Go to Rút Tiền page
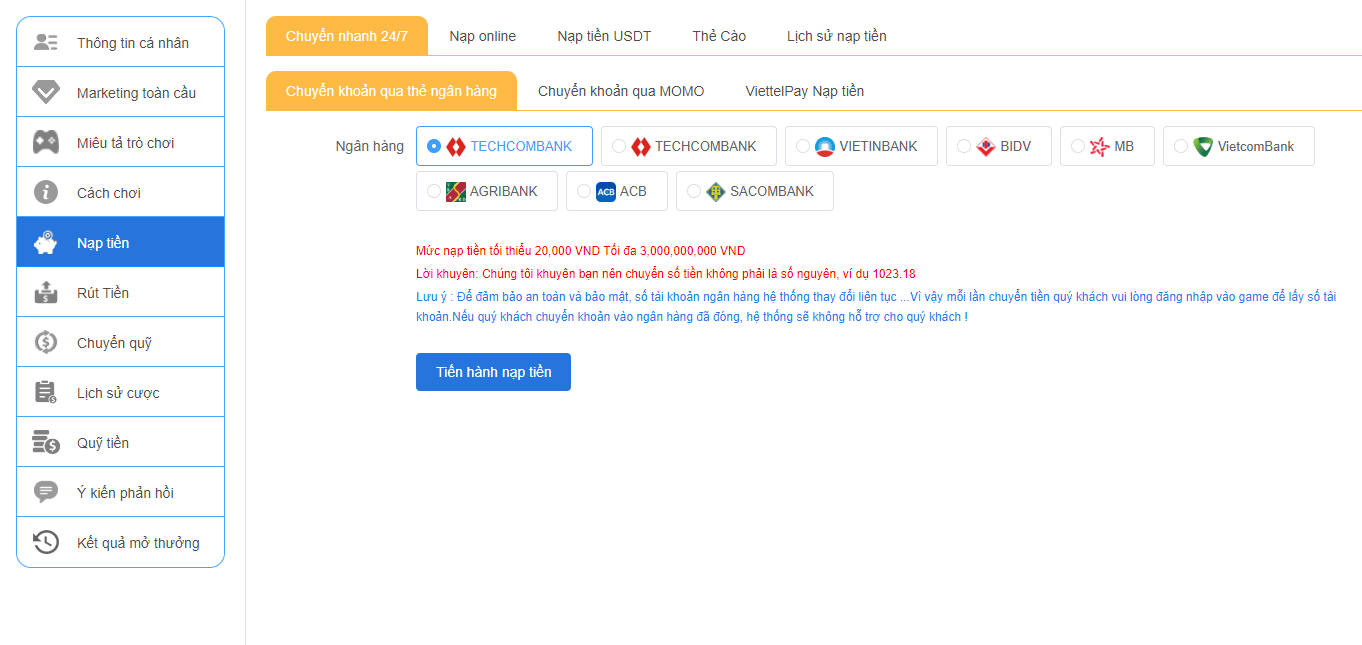 (120, 292)
